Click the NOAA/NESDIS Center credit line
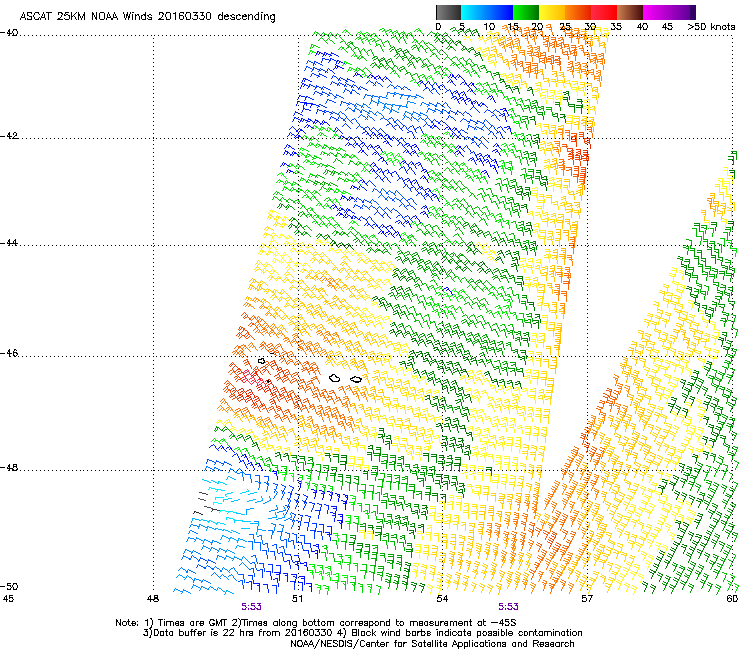The height and width of the screenshot is (650, 740). pos(432,644)
